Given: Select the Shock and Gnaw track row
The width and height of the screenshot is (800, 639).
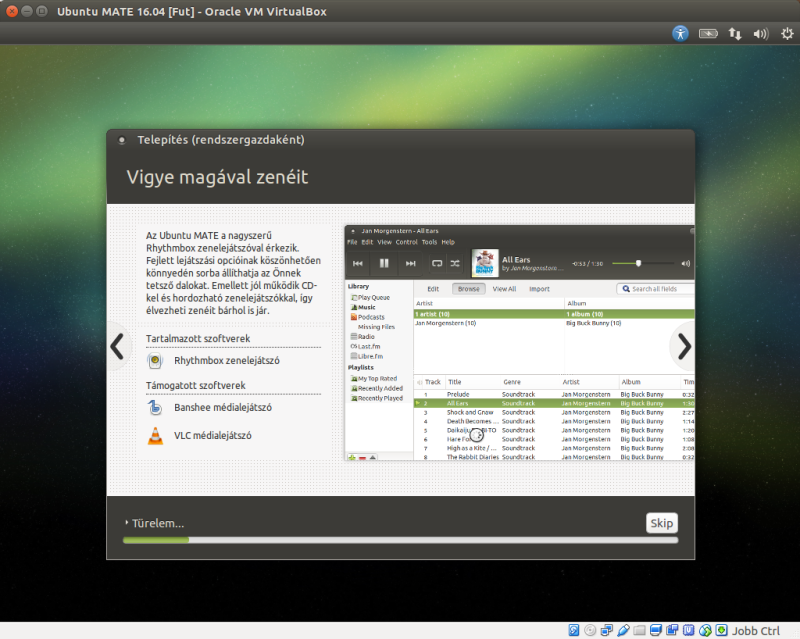Looking at the screenshot, I should point(554,412).
